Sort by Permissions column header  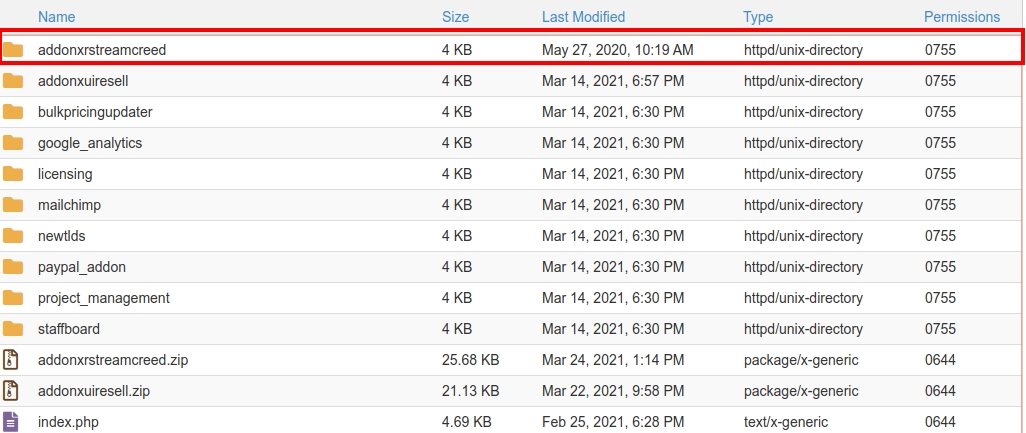pyautogui.click(x=961, y=17)
